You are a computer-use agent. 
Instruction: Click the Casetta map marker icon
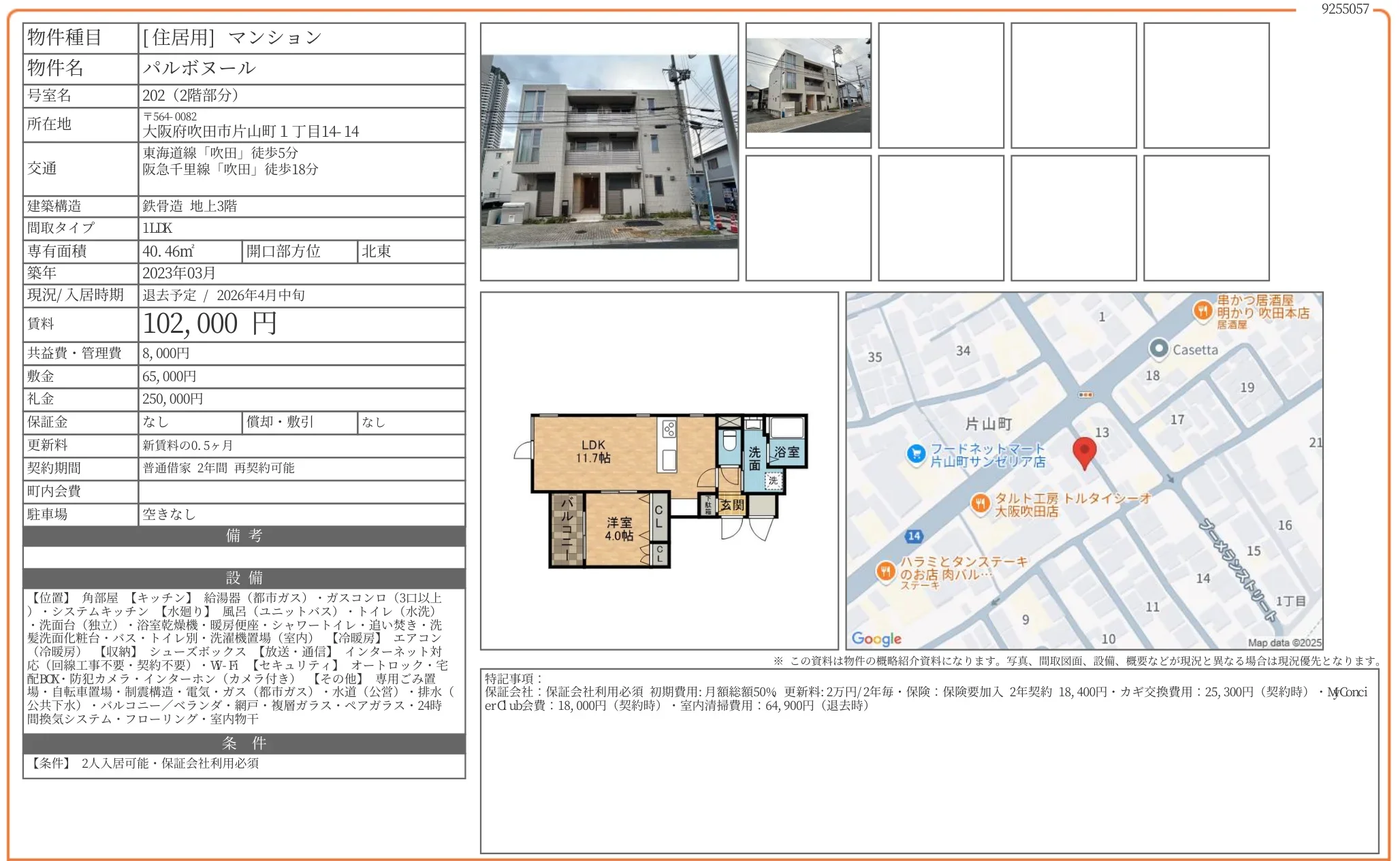tap(1158, 348)
